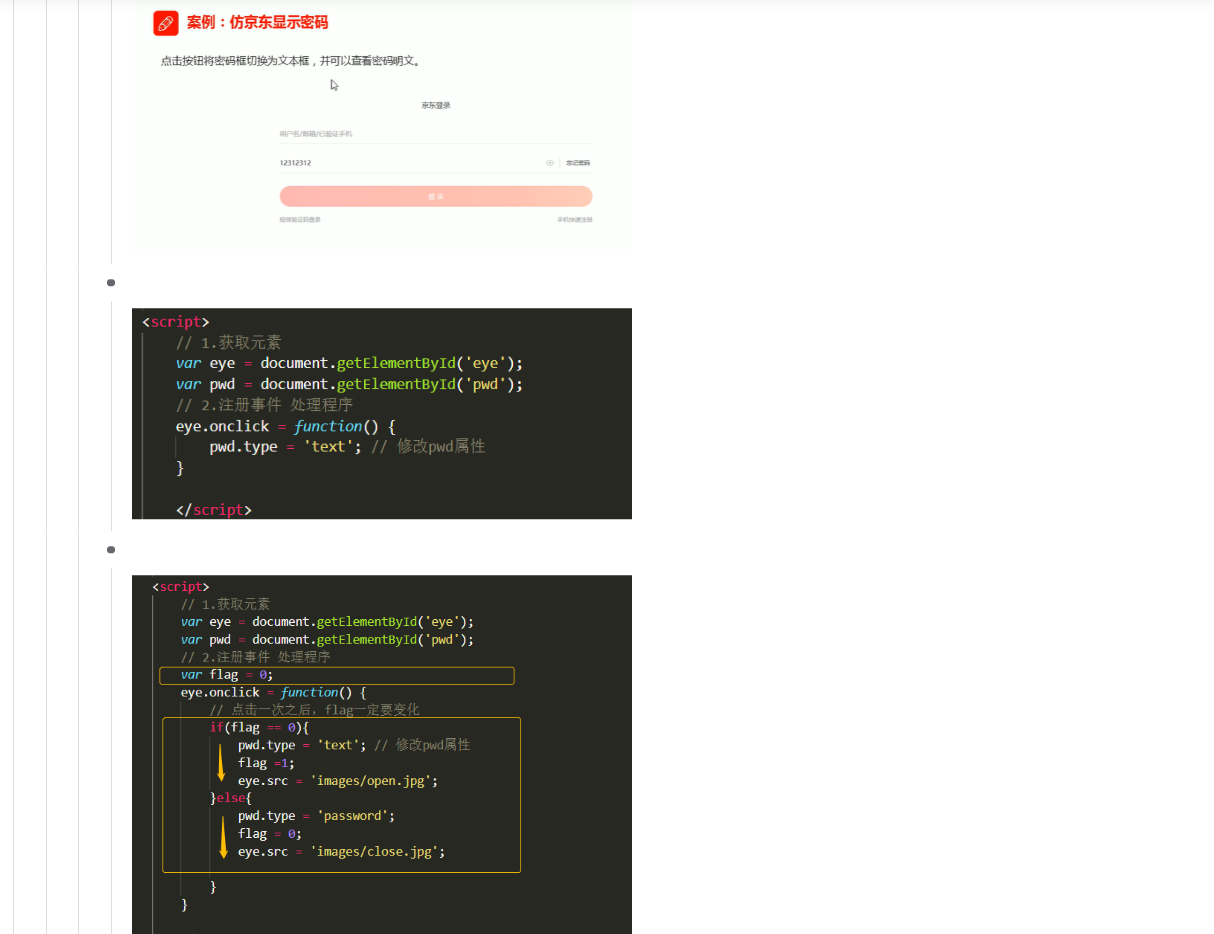Open the code screenshot containing var flag
The image size is (1214, 934).
point(382,754)
